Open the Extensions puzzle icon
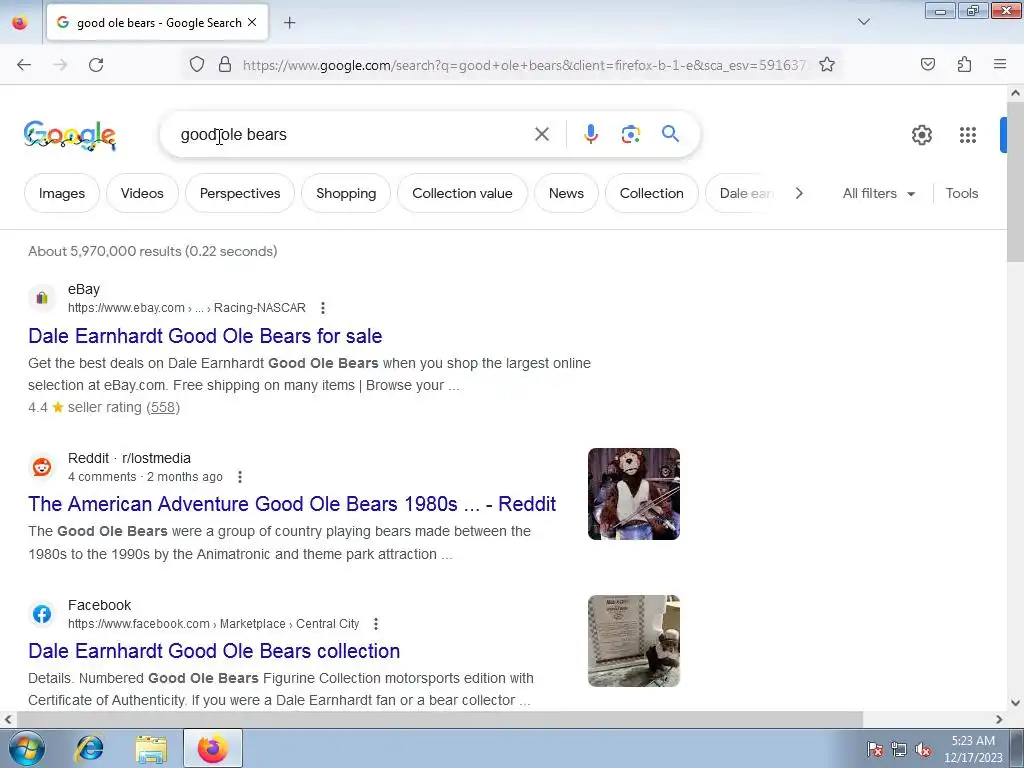Viewport: 1024px width, 768px height. (964, 64)
